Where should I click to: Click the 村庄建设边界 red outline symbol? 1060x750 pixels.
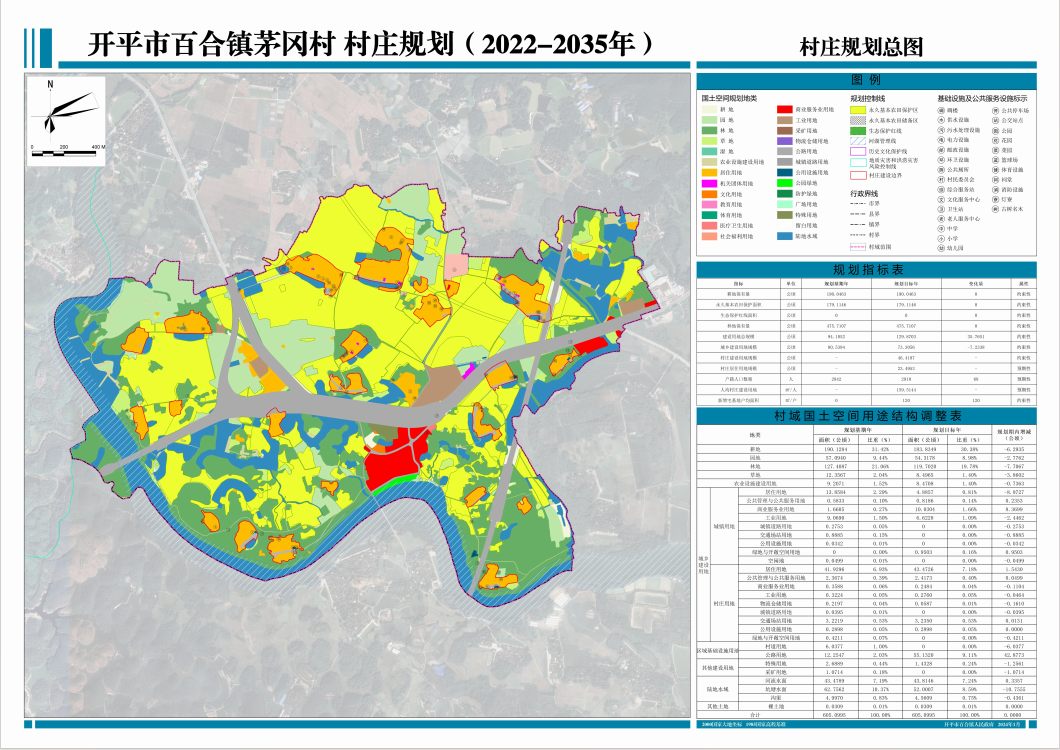click(x=858, y=174)
